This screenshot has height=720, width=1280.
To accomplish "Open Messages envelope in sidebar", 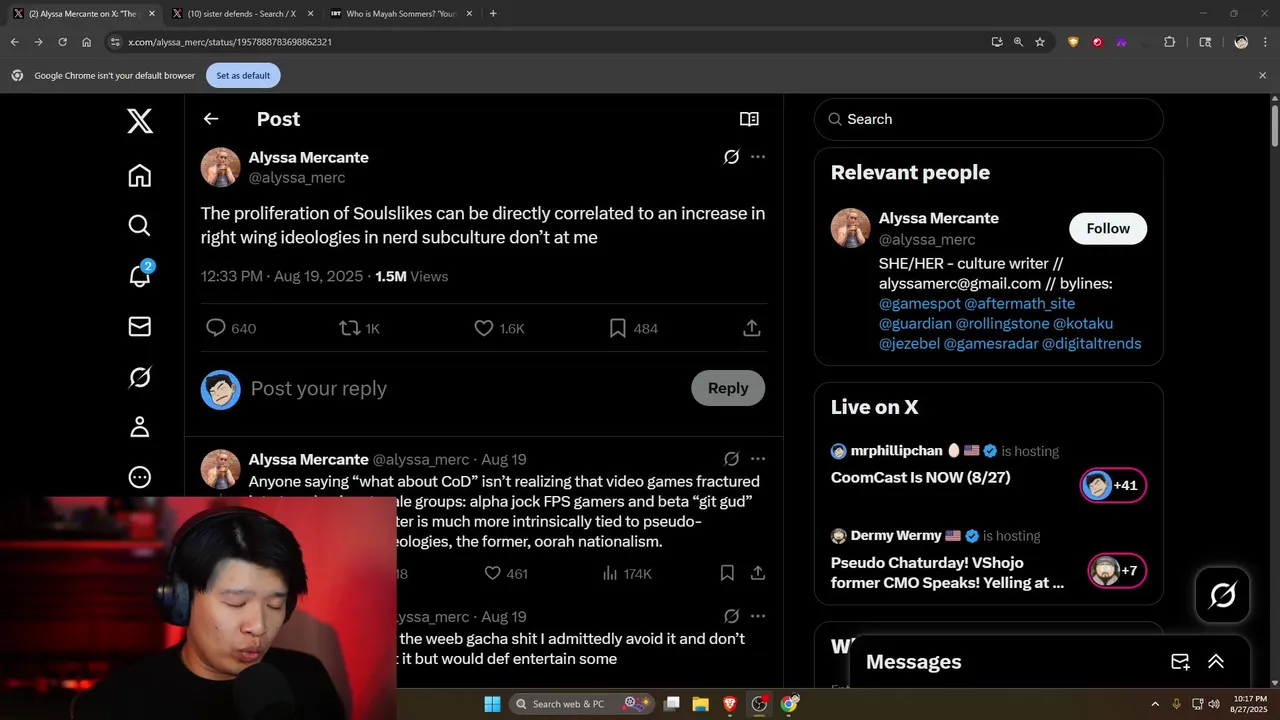I will coord(140,326).
